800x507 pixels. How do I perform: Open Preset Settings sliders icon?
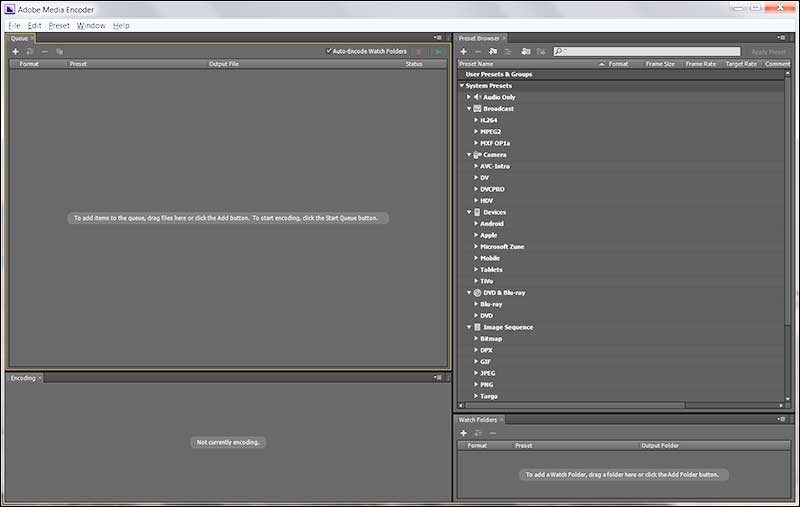pos(508,52)
